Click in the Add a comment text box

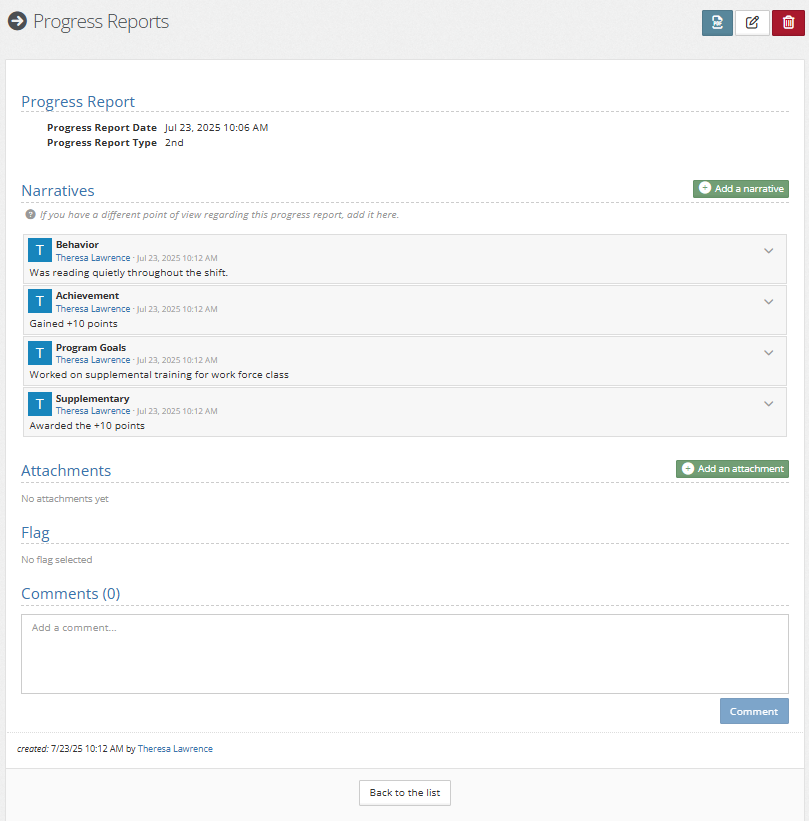tap(405, 654)
